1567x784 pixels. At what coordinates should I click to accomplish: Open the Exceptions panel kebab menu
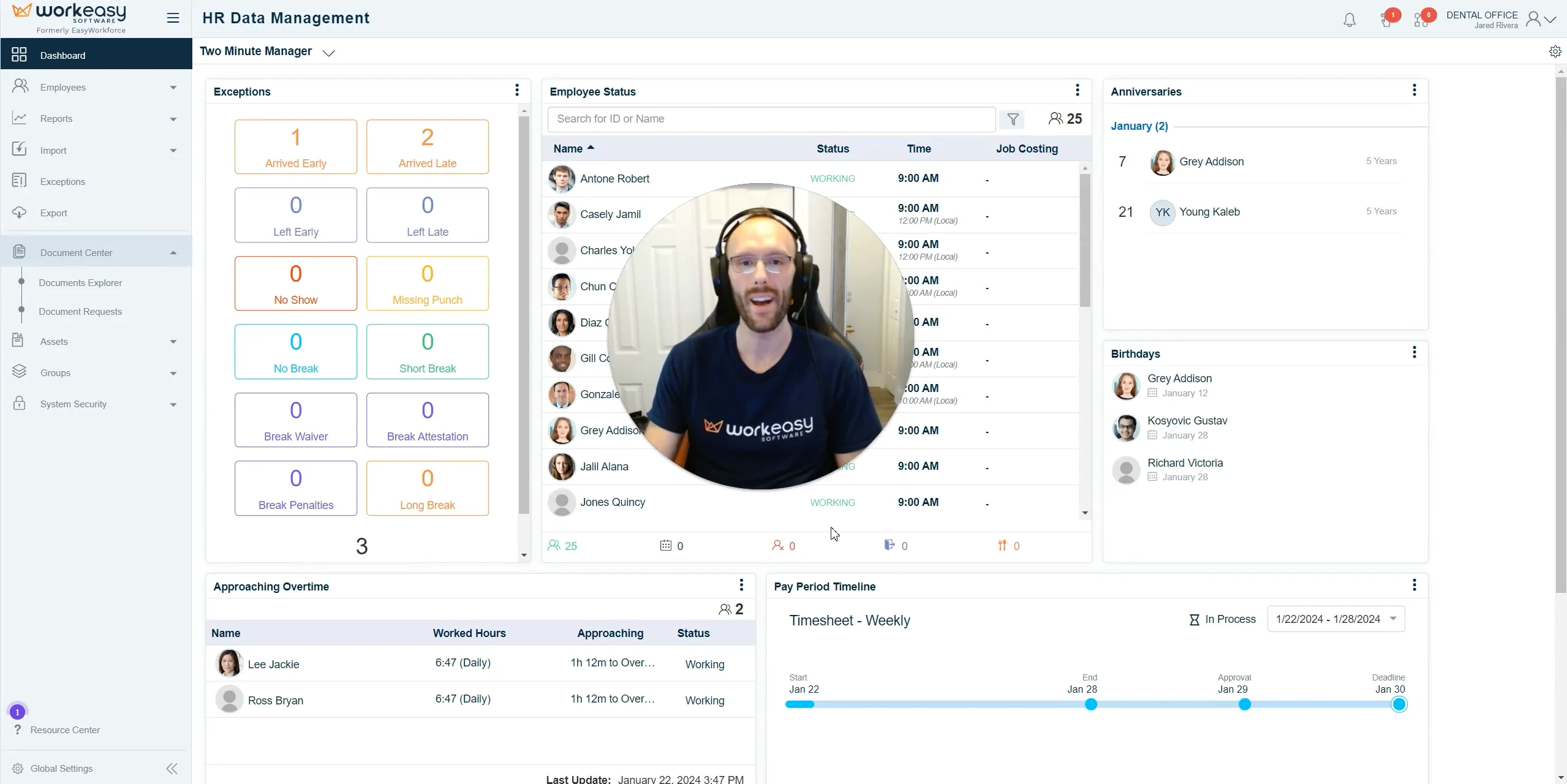(x=516, y=90)
